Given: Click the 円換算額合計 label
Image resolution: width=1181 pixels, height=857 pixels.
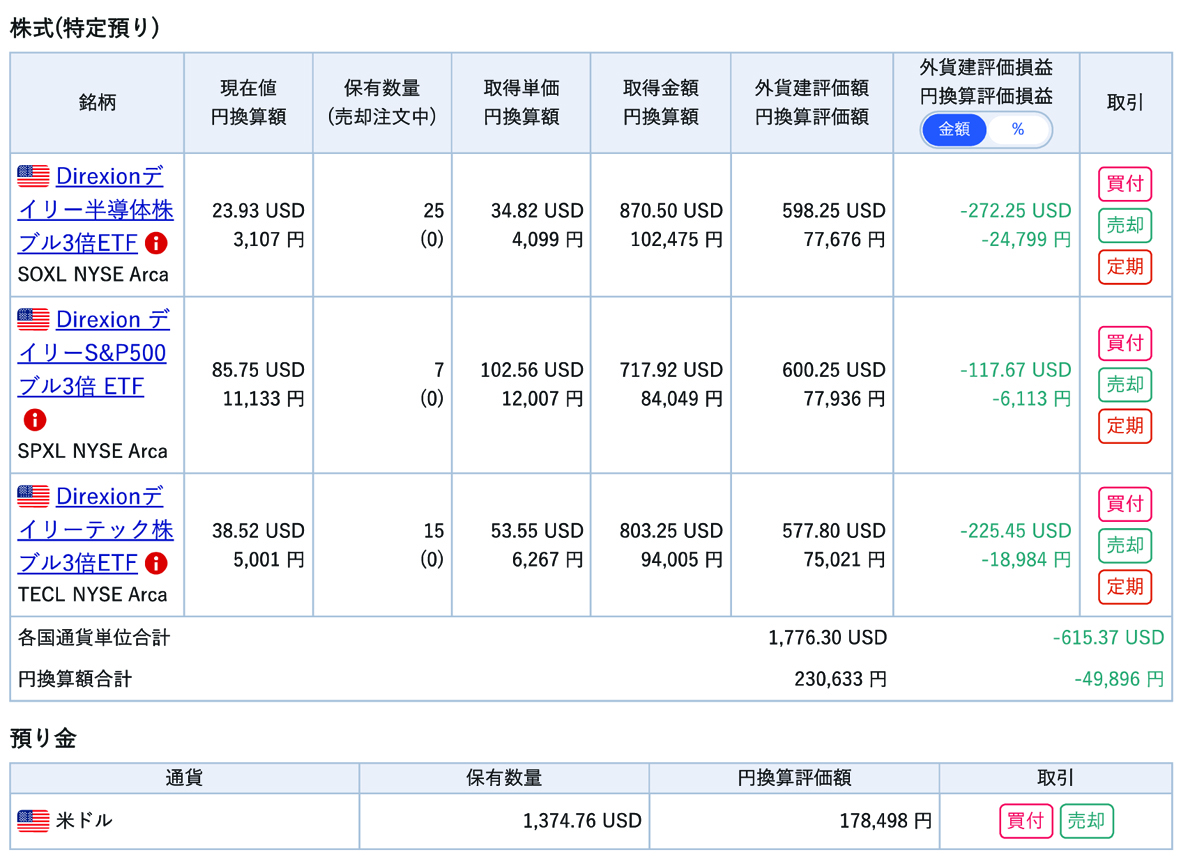Looking at the screenshot, I should (x=75, y=679).
